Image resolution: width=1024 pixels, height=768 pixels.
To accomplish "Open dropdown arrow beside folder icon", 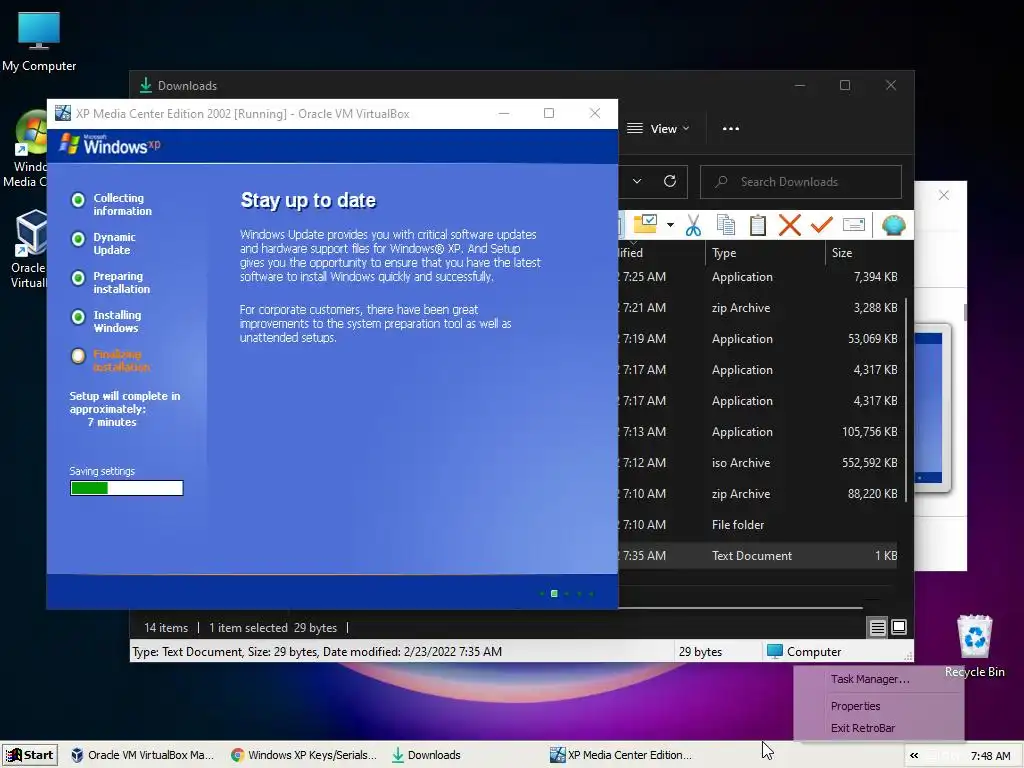I will pyautogui.click(x=670, y=225).
